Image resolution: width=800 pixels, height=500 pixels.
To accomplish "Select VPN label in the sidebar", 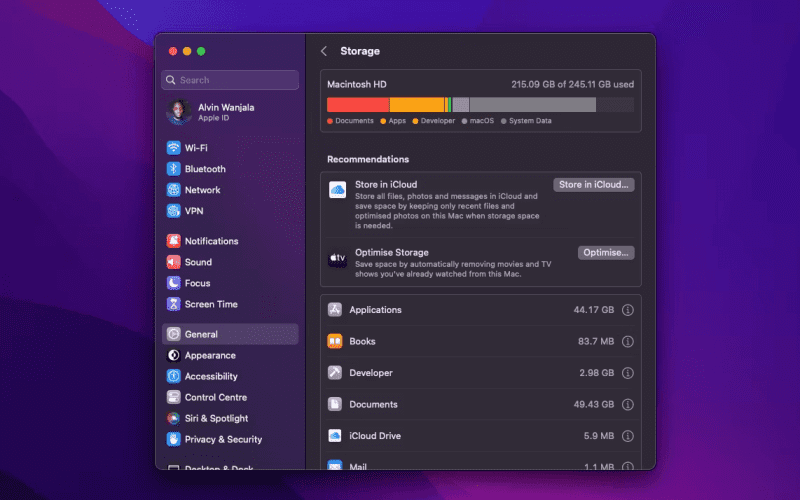I will tap(194, 211).
